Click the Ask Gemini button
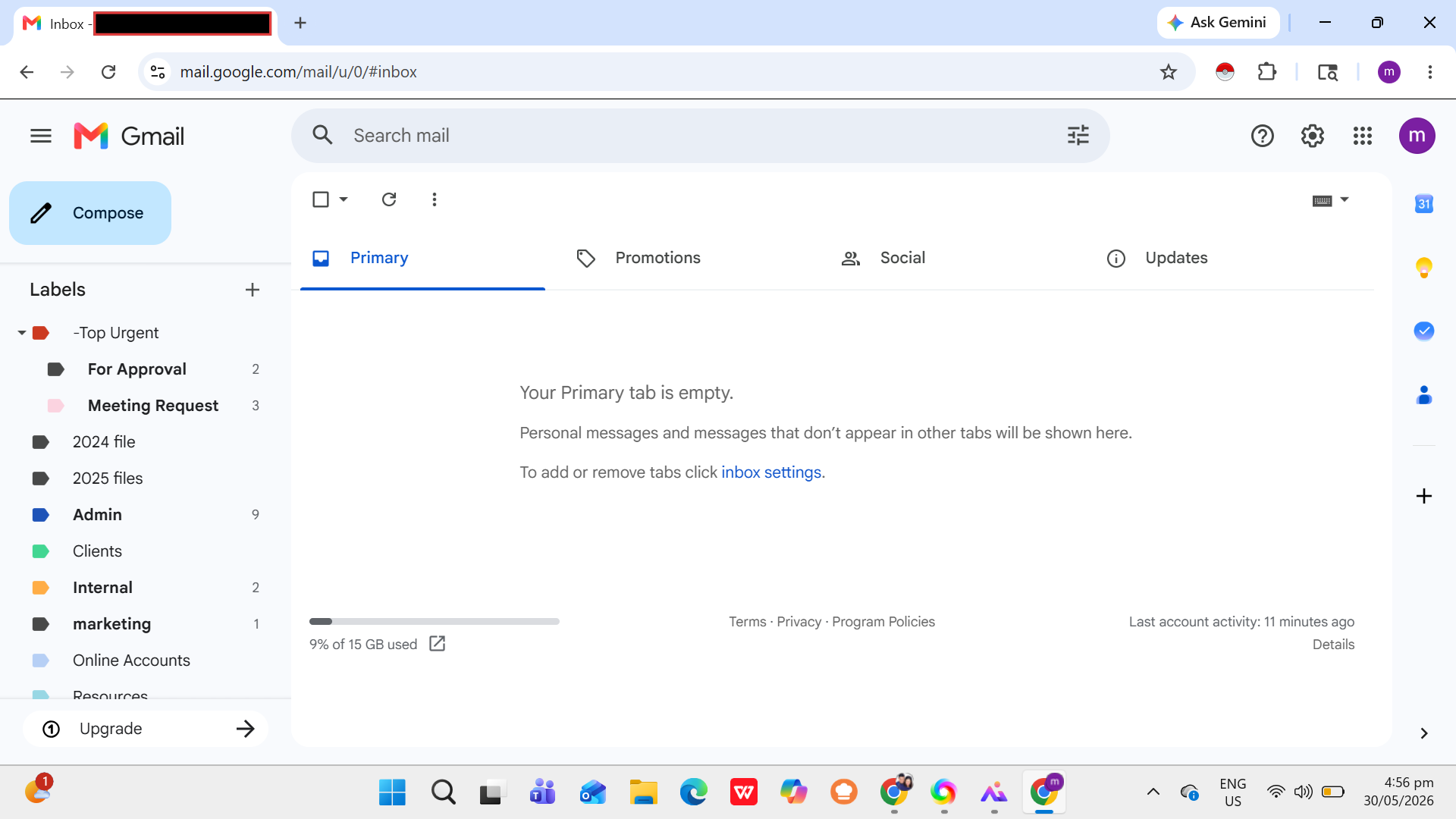This screenshot has height=819, width=1456. tap(1218, 23)
